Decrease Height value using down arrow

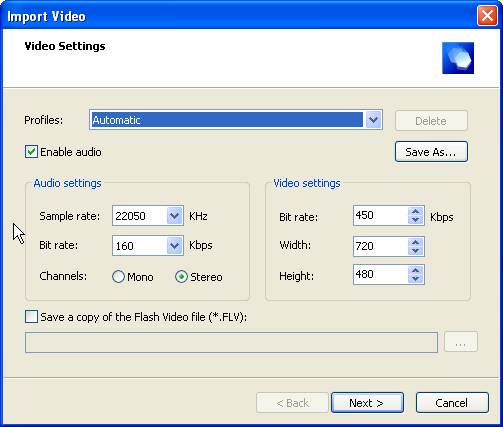point(415,279)
